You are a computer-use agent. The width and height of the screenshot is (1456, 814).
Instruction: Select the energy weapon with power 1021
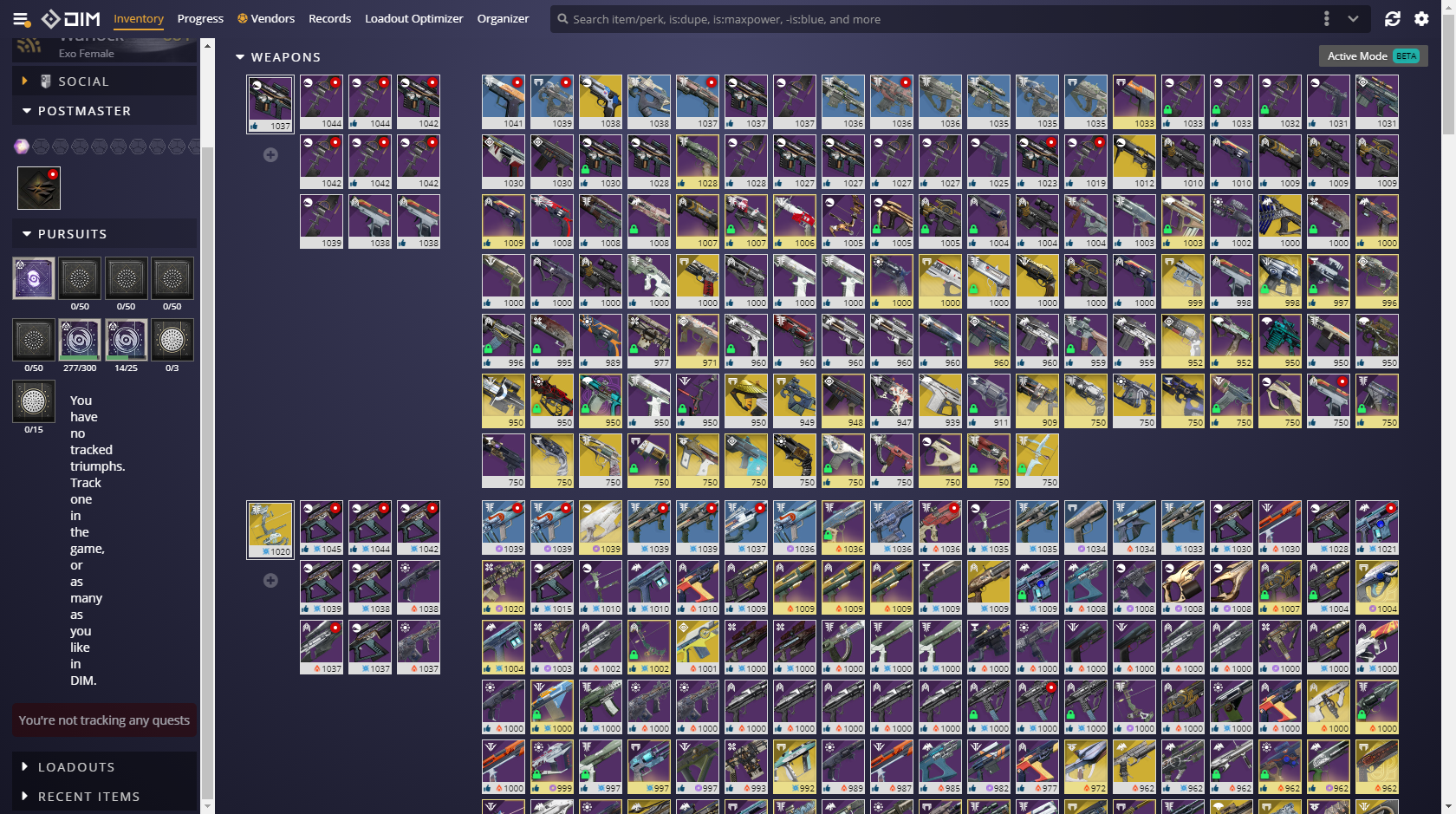coord(1377,528)
